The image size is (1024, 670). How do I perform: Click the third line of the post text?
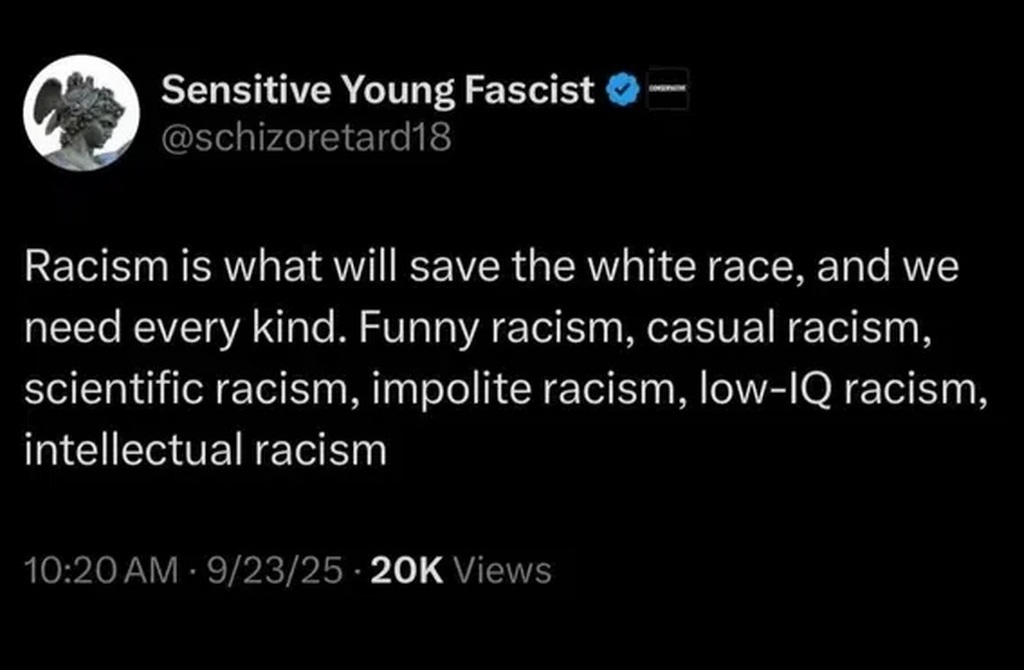tap(505, 391)
